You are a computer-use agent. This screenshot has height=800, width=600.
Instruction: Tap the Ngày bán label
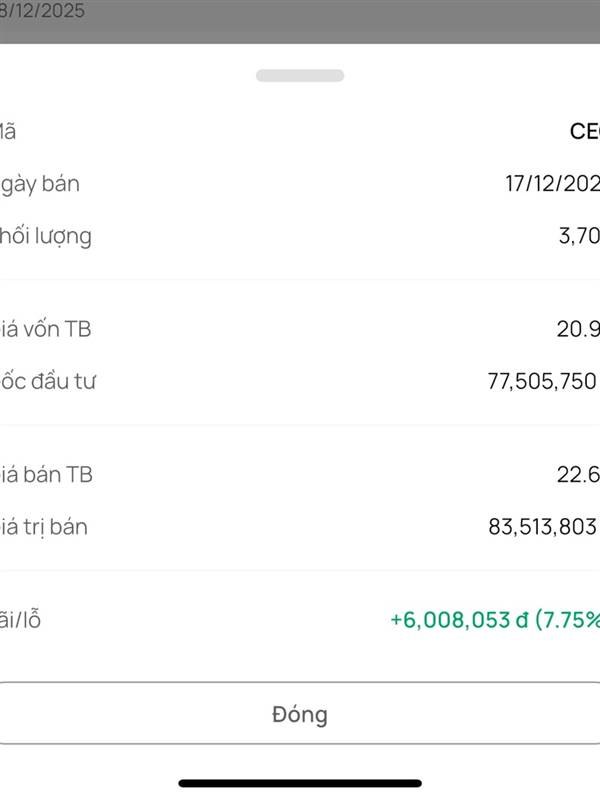40,184
